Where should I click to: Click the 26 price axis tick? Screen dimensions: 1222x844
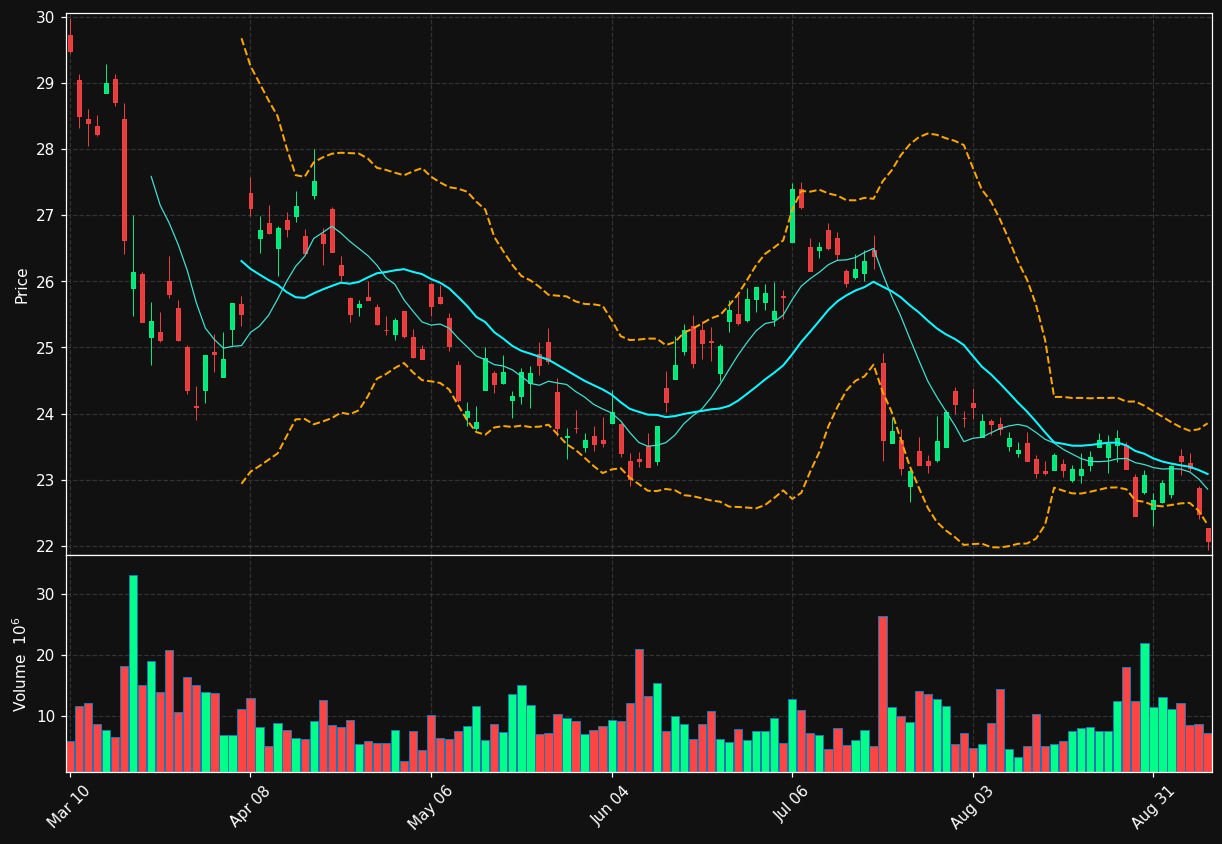[46, 282]
